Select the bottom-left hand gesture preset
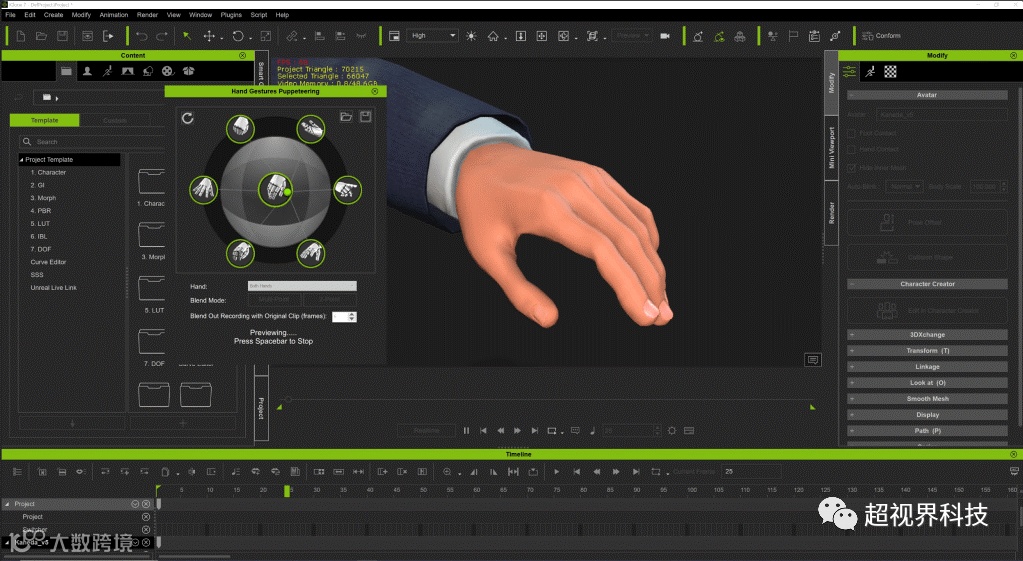The width and height of the screenshot is (1023, 561). point(240,252)
